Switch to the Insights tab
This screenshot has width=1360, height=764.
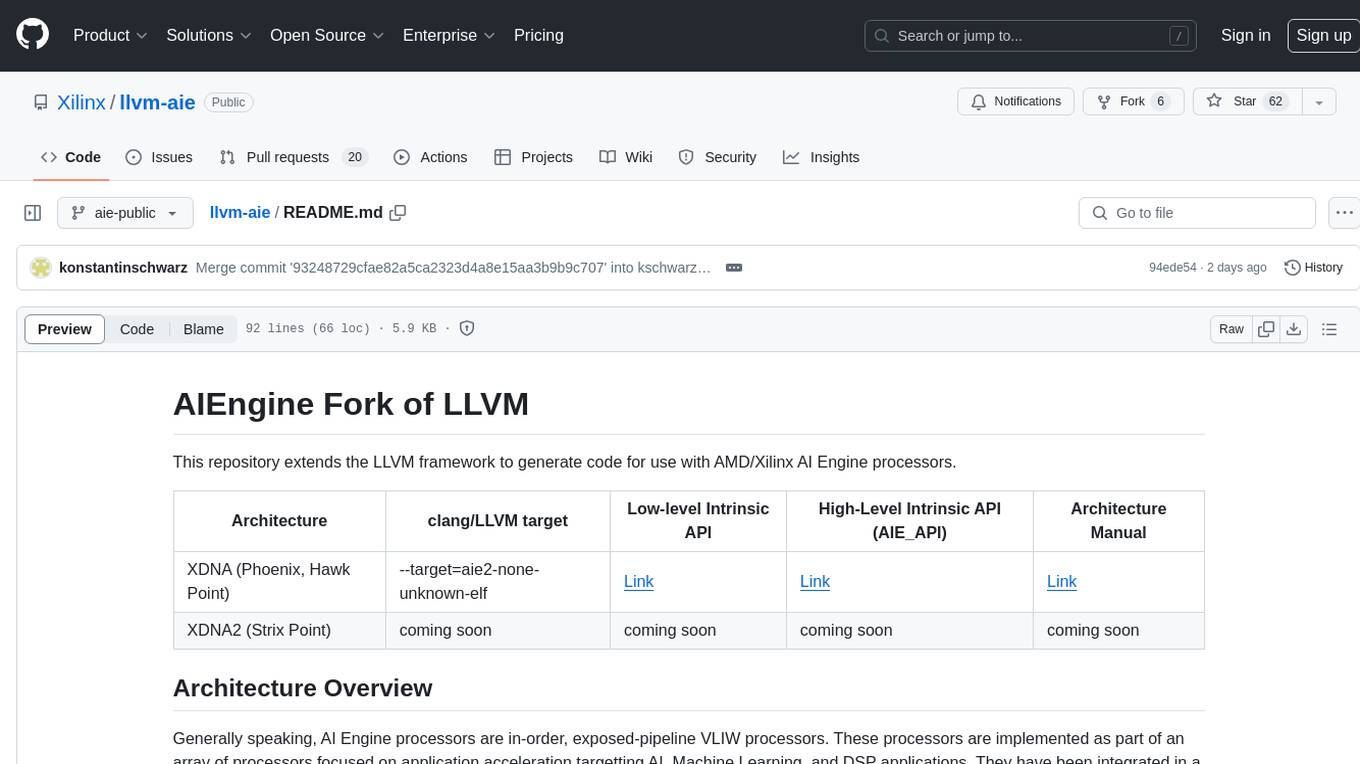coord(821,157)
